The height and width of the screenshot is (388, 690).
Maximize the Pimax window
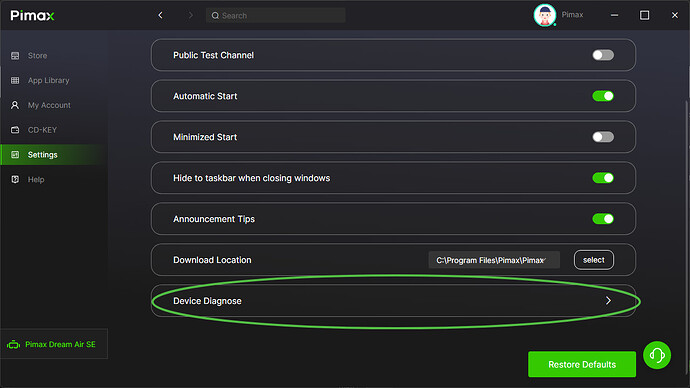pyautogui.click(x=644, y=15)
